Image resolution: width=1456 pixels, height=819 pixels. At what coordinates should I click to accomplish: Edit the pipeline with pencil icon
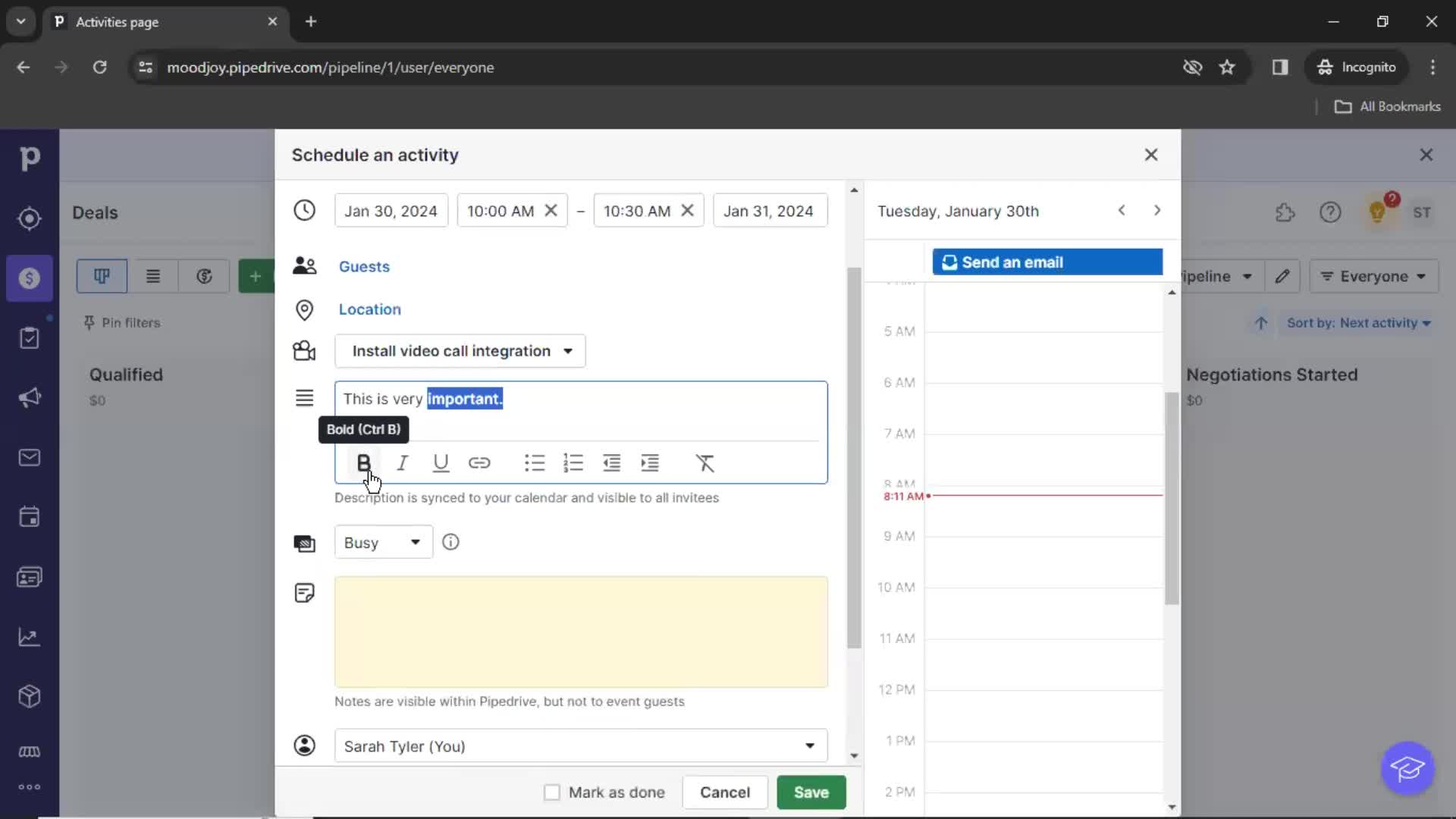point(1282,277)
